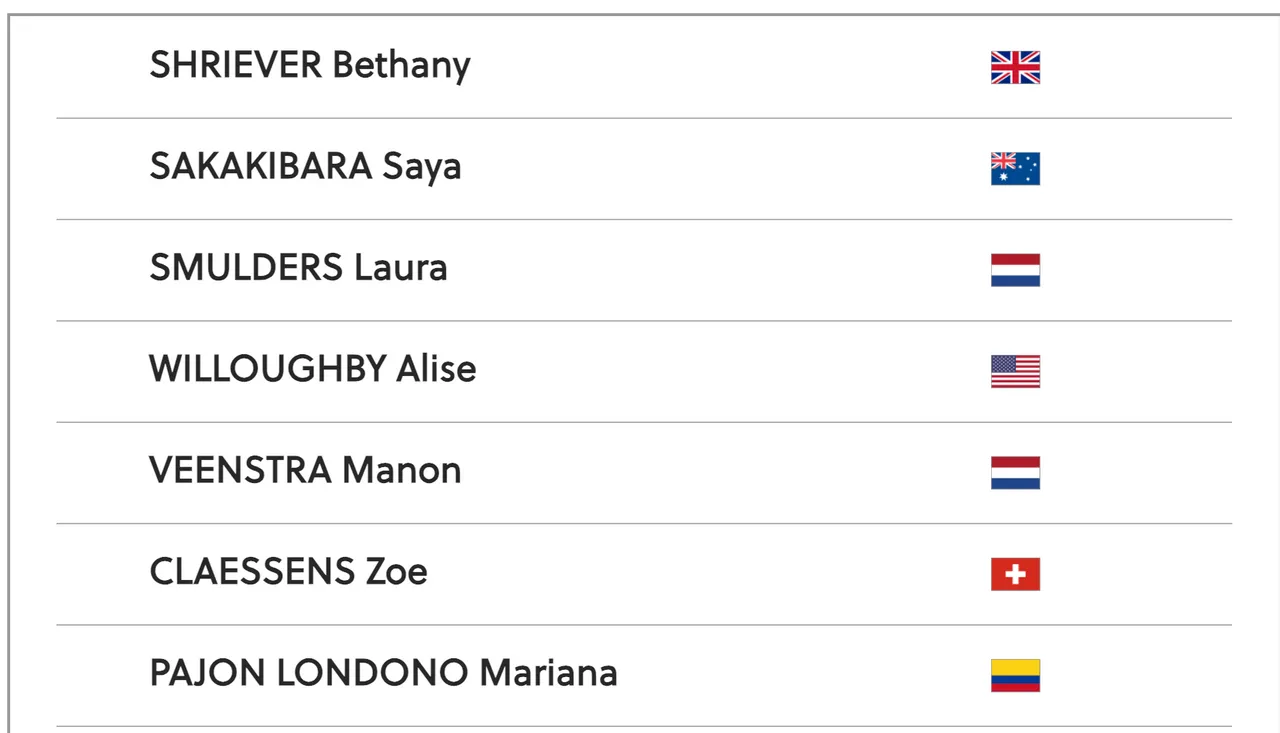This screenshot has height=733, width=1280.
Task: Click the first name Mariana
Action: pyautogui.click(x=548, y=673)
